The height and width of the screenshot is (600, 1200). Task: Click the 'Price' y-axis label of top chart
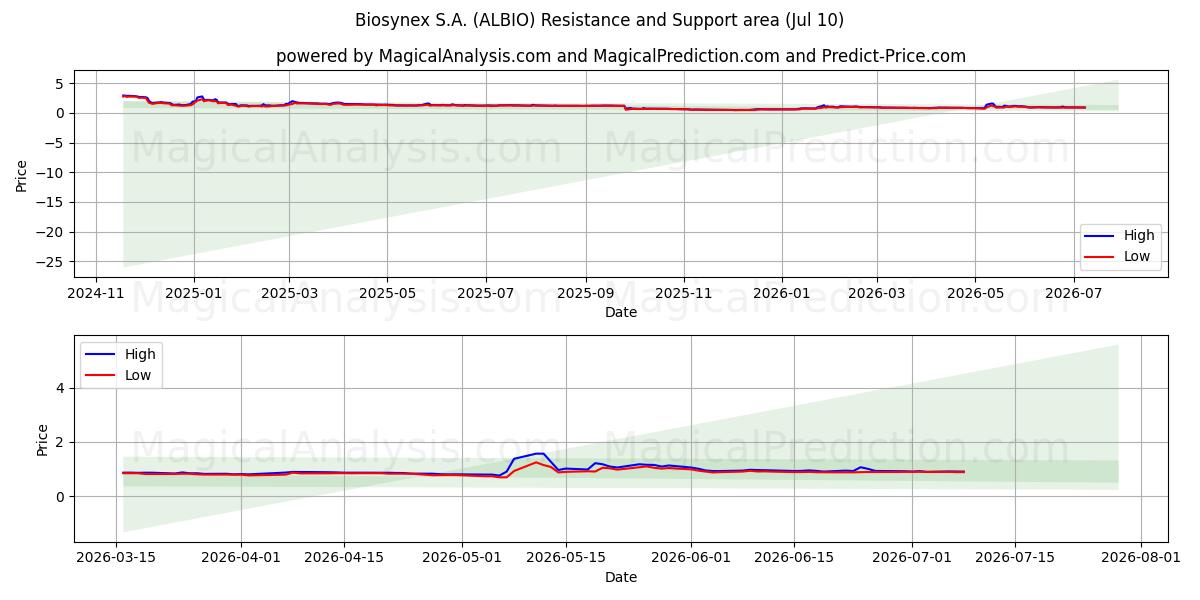click(x=22, y=175)
